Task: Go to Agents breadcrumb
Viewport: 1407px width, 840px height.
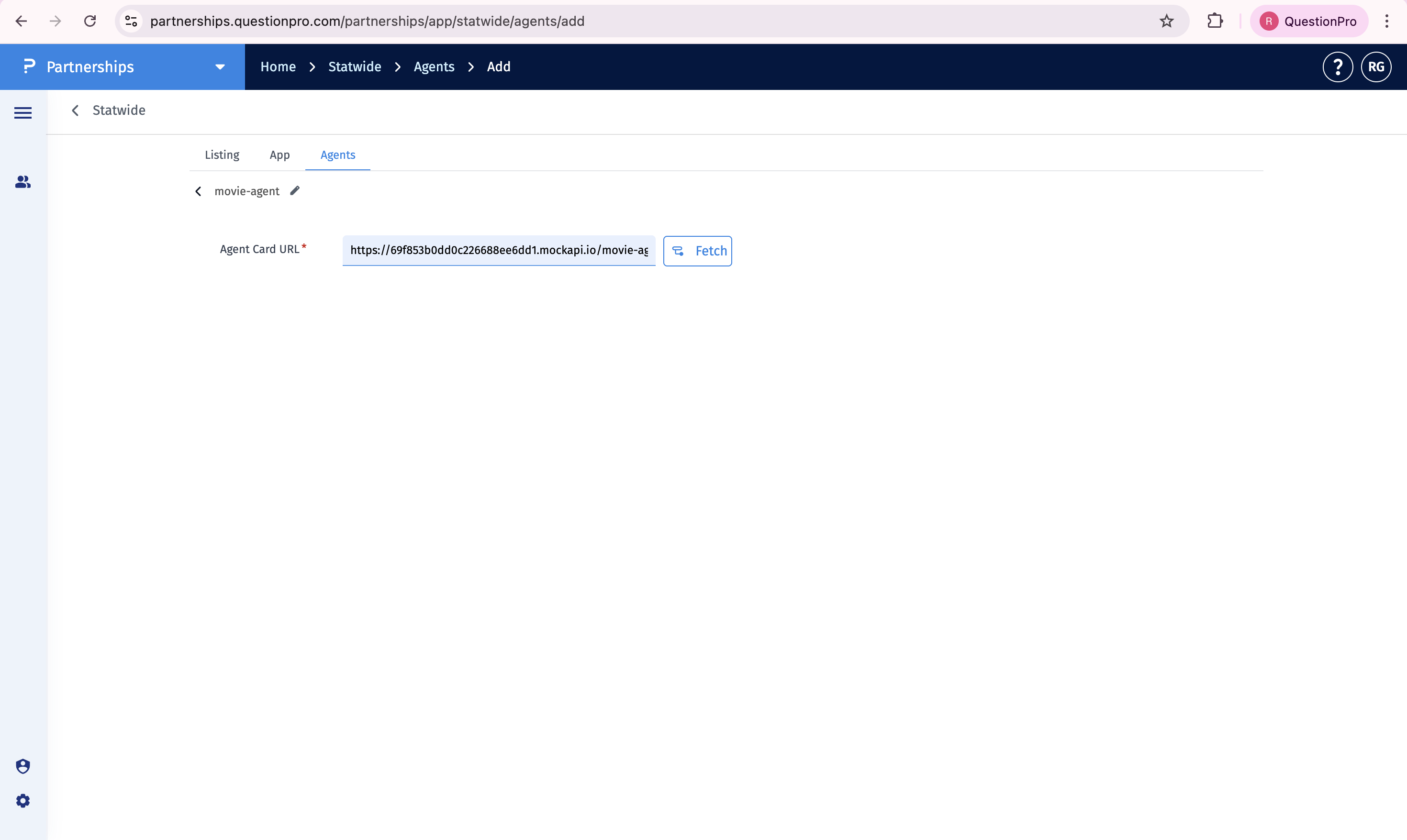Action: 434,67
